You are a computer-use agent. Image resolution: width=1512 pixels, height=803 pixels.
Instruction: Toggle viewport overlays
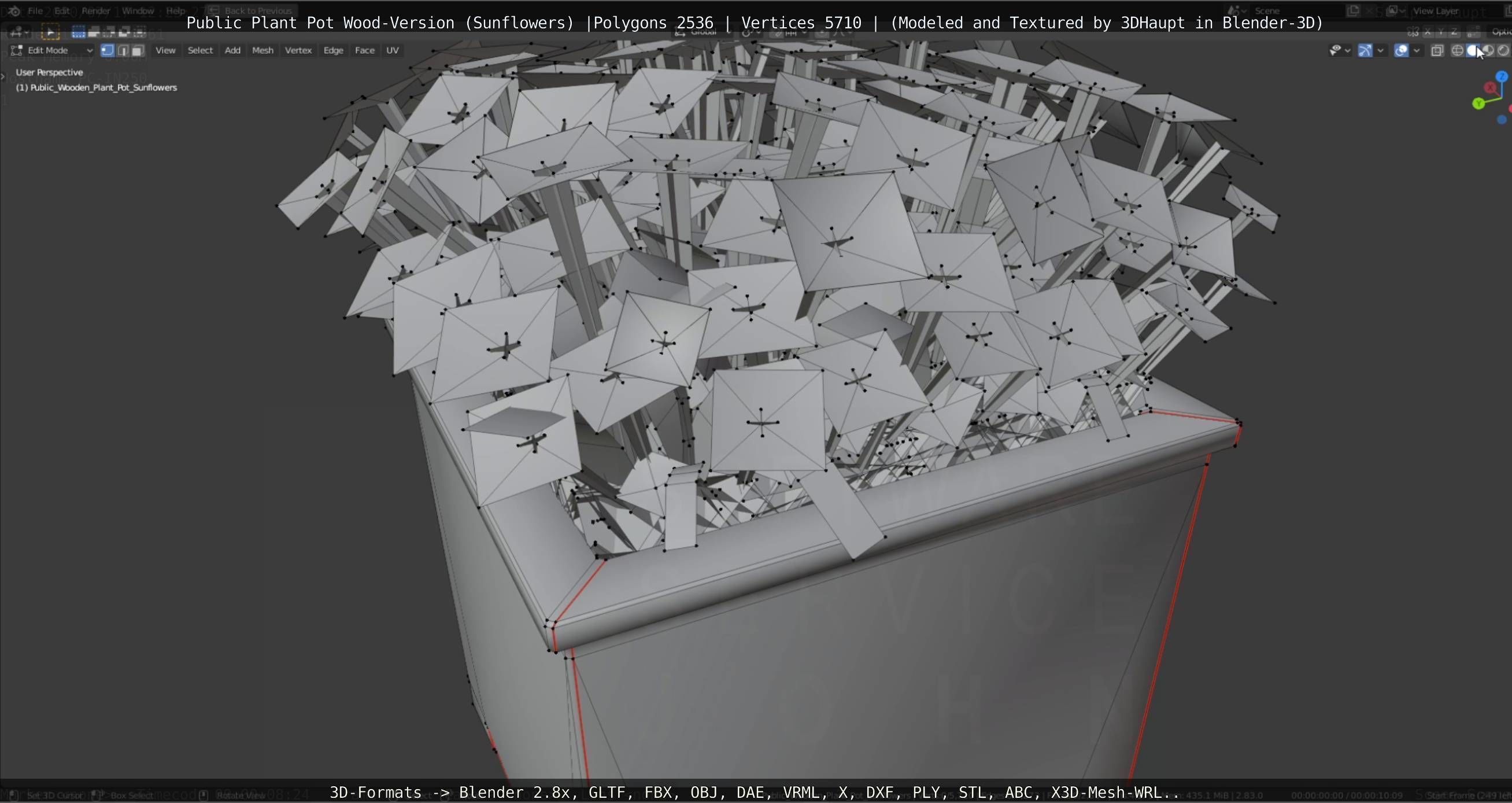tap(1401, 50)
